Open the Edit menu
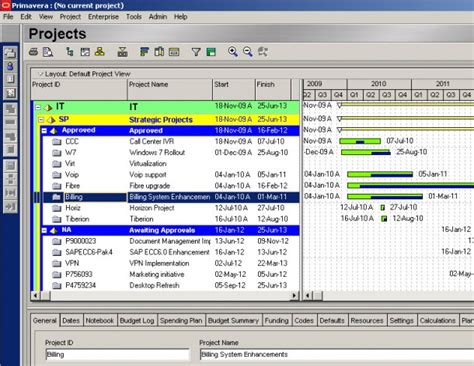The width and height of the screenshot is (474, 366). click(x=26, y=17)
